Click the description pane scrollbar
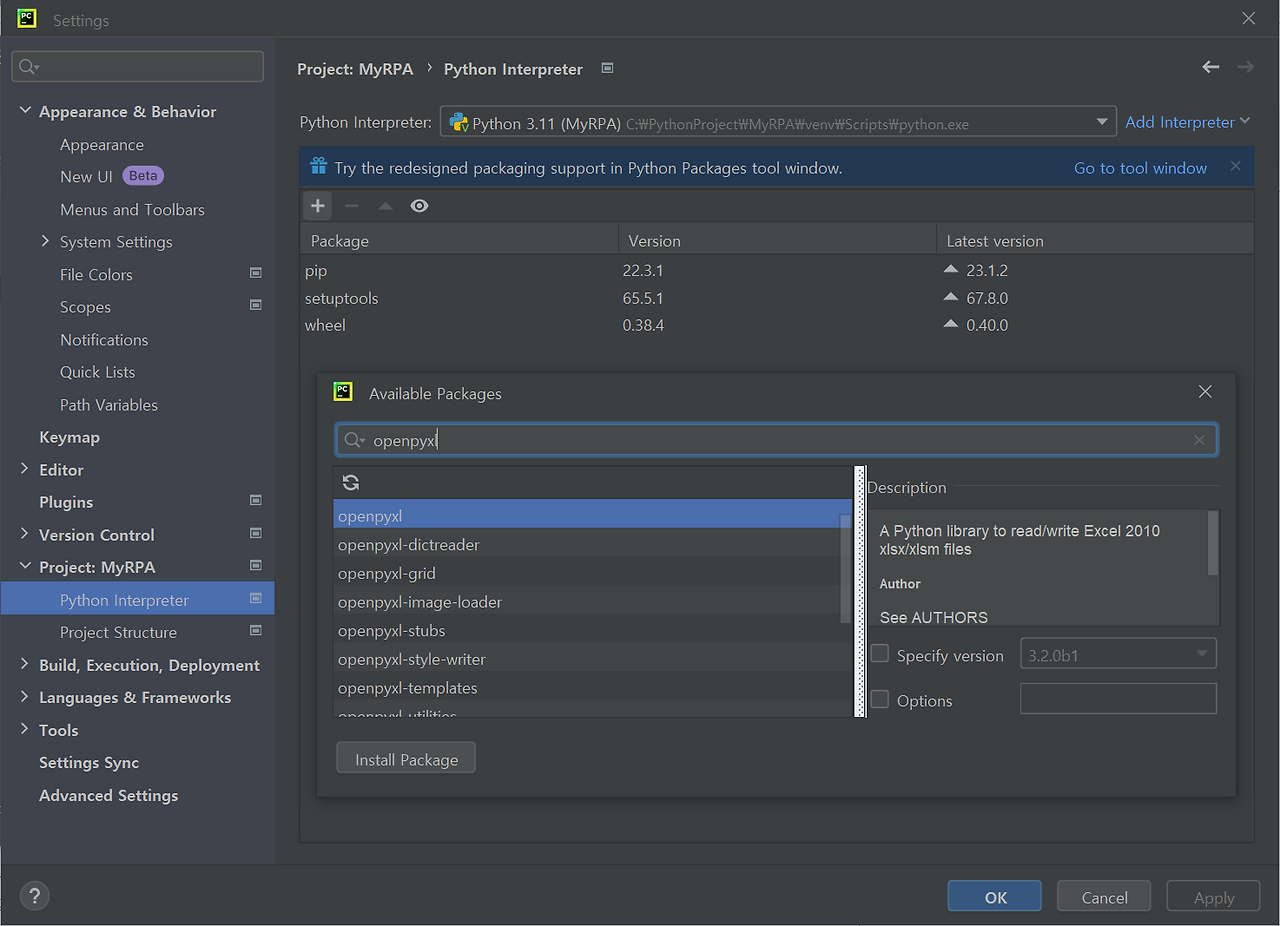Viewport: 1280px width, 926px height. 1213,543
